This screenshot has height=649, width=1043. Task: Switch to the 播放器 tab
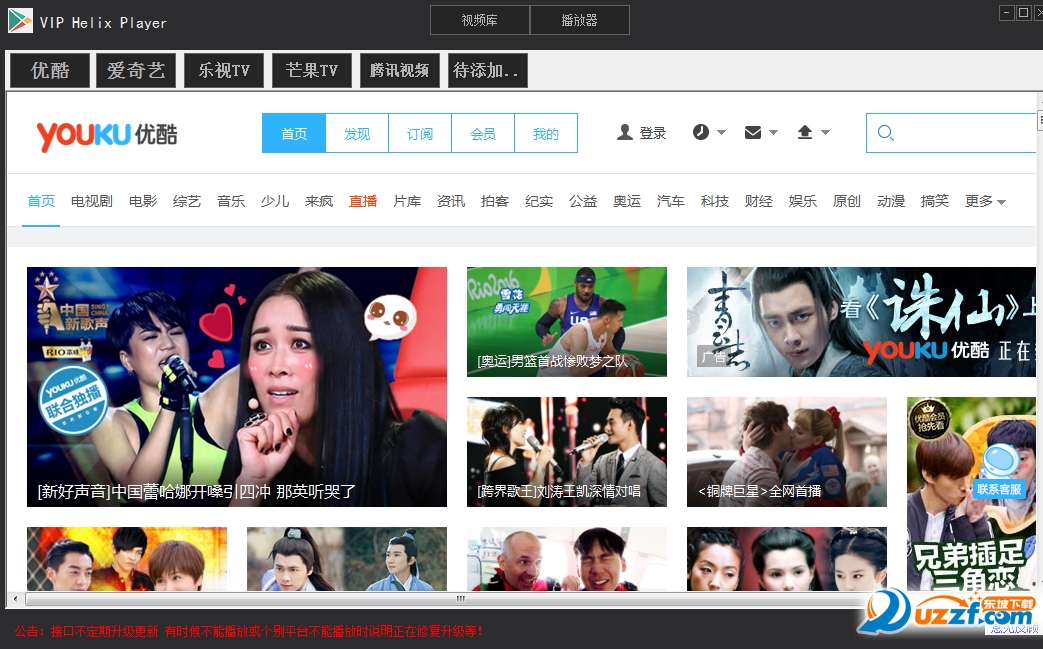click(x=579, y=20)
